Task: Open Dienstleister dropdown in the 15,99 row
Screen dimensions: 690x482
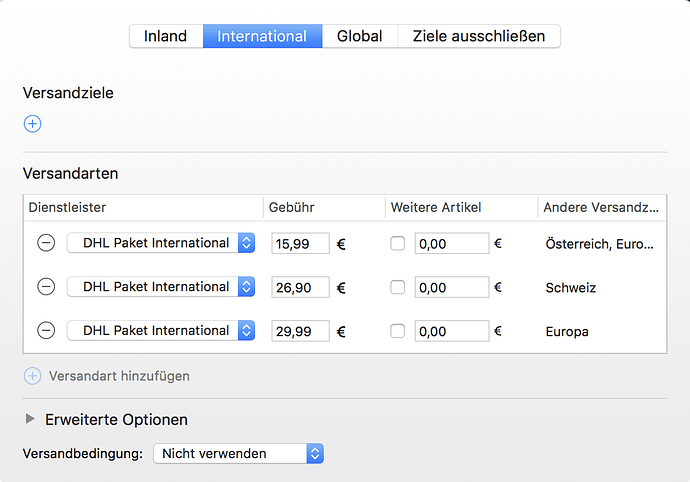Action: tap(161, 243)
